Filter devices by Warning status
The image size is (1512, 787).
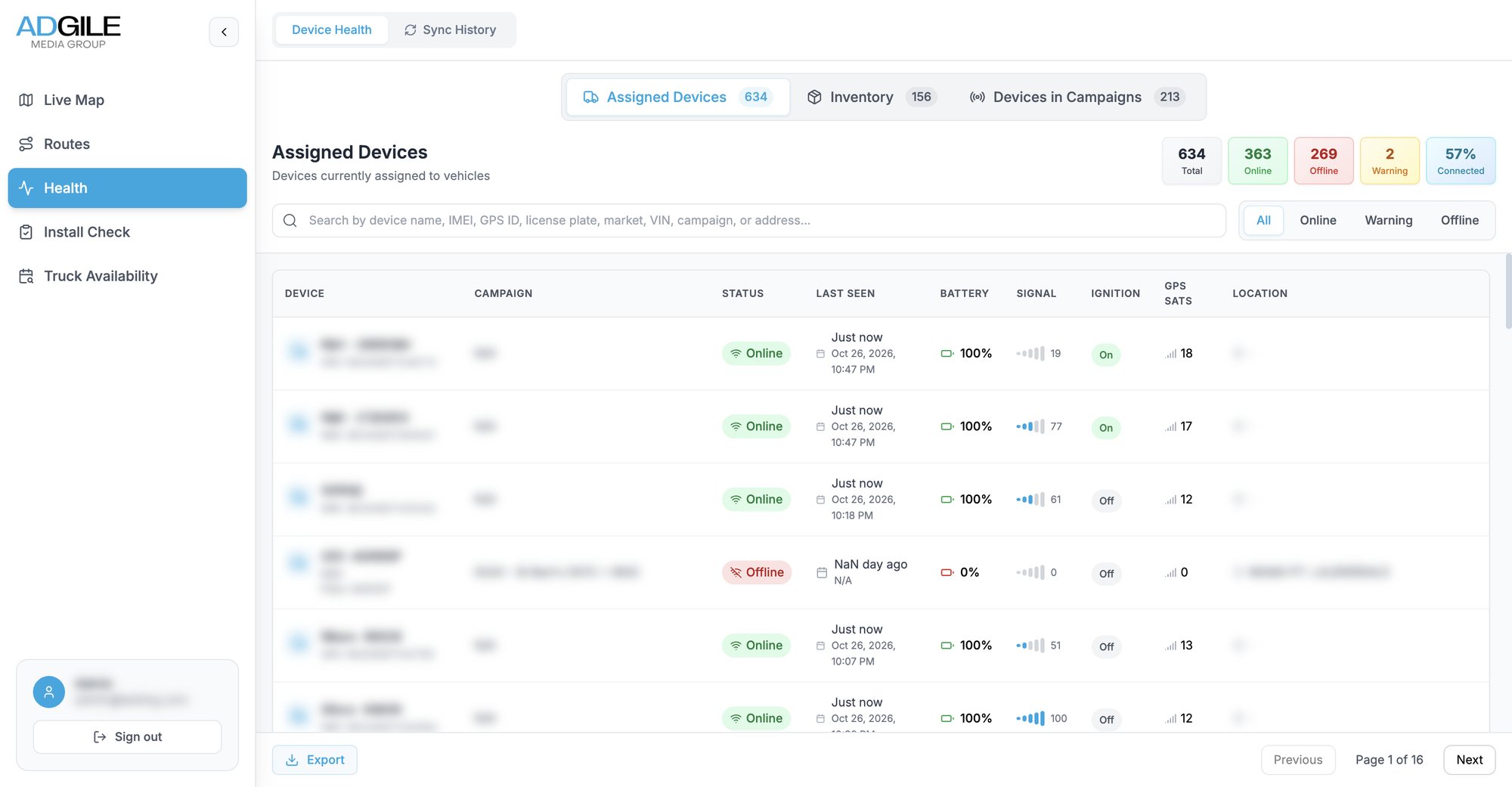[1388, 220]
